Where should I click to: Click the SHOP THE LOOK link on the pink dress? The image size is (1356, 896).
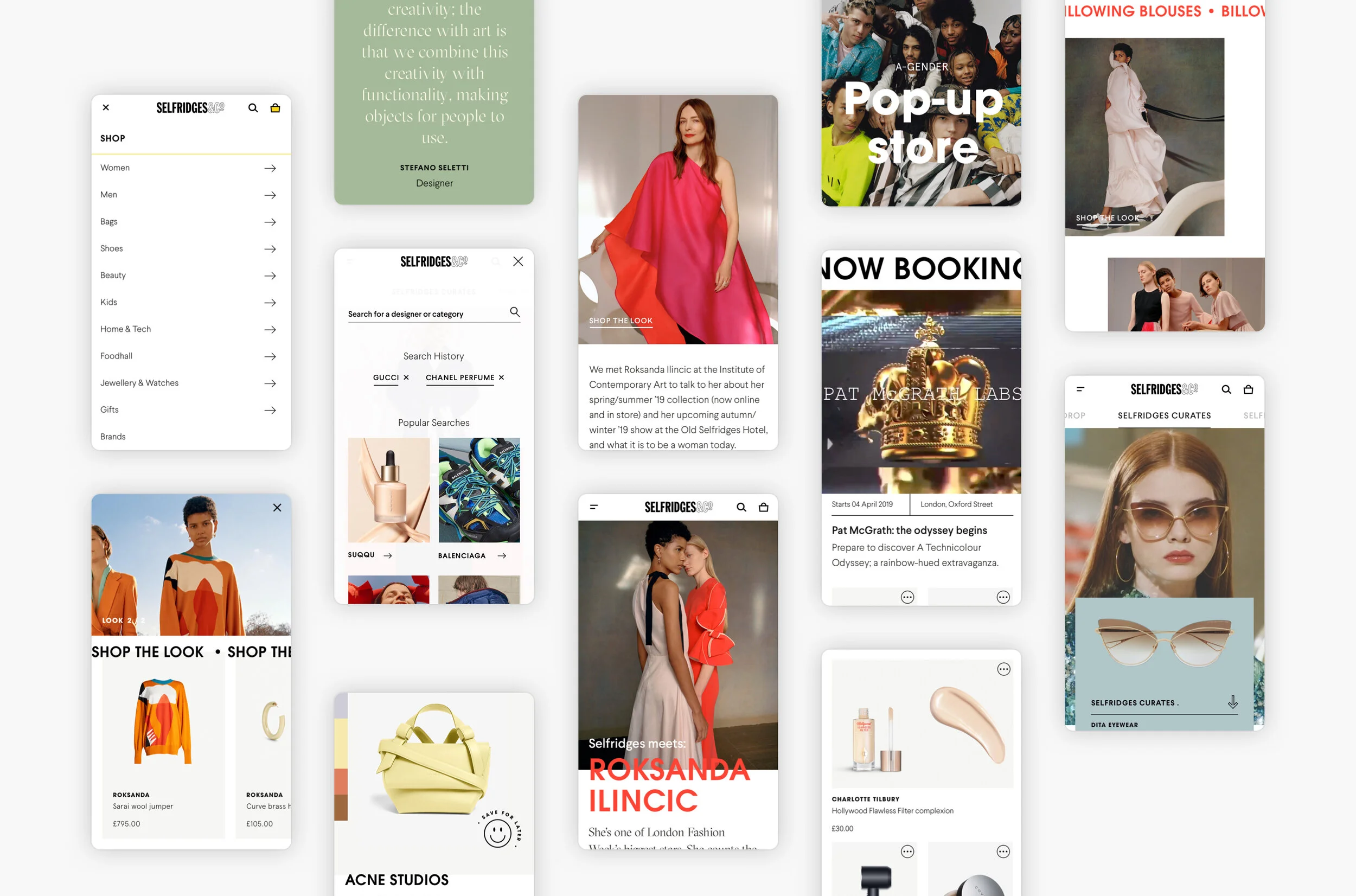click(x=621, y=321)
